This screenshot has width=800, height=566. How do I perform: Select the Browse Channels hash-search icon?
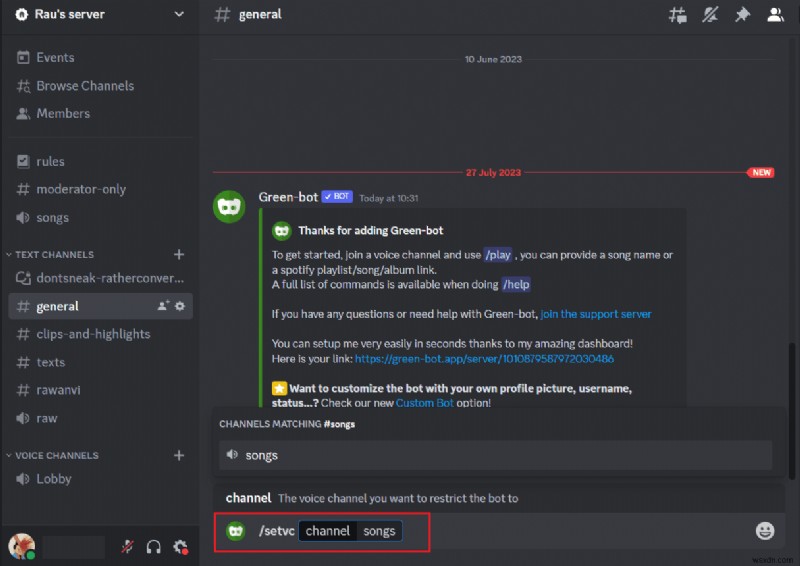coord(23,86)
